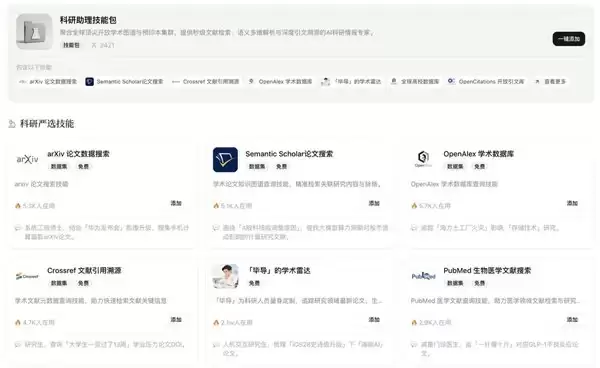
Task: Click the OpenCitations 开放引文库 chip icon
Action: tap(452, 81)
